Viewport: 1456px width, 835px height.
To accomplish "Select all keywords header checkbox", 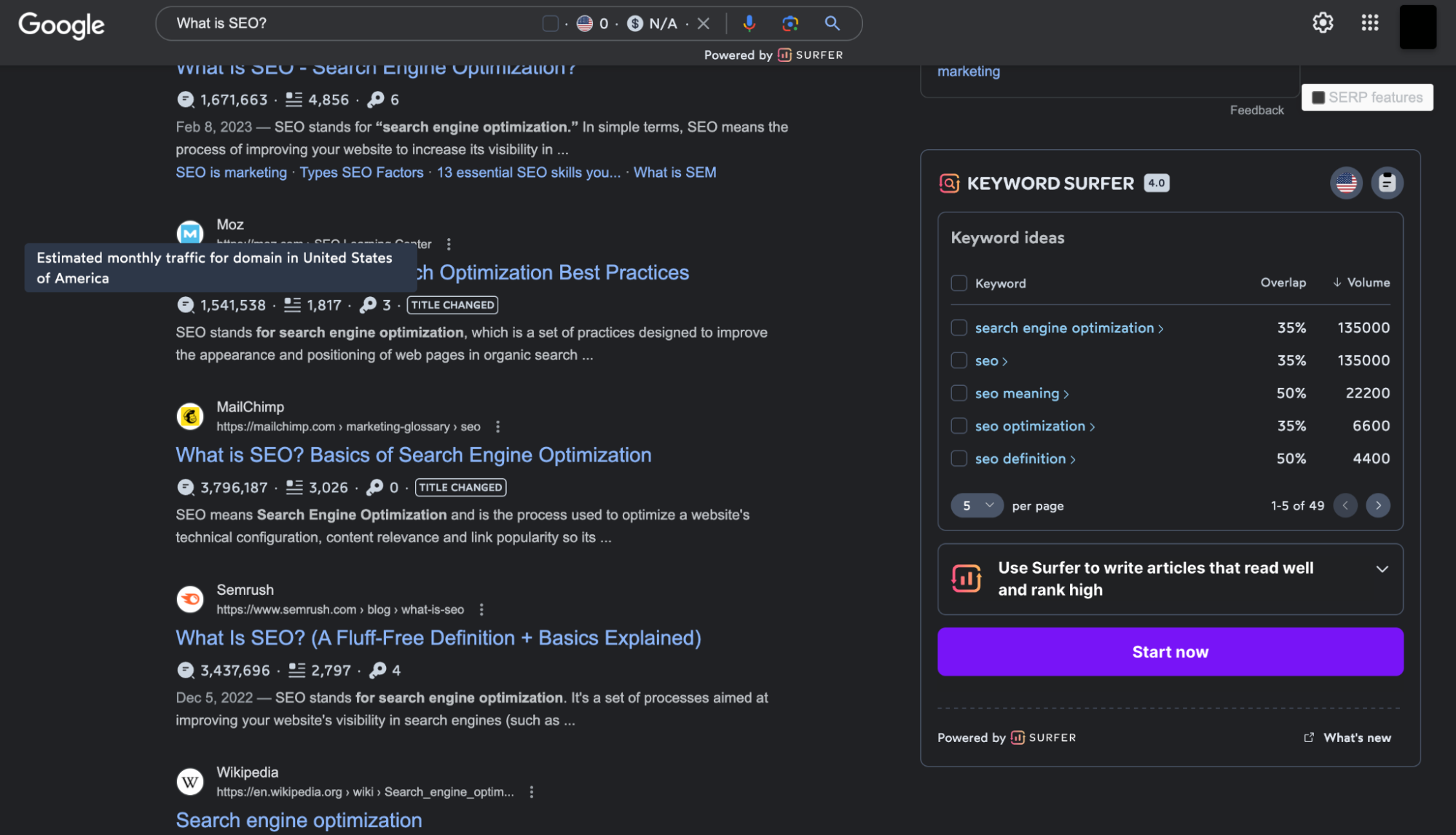I will click(x=959, y=283).
